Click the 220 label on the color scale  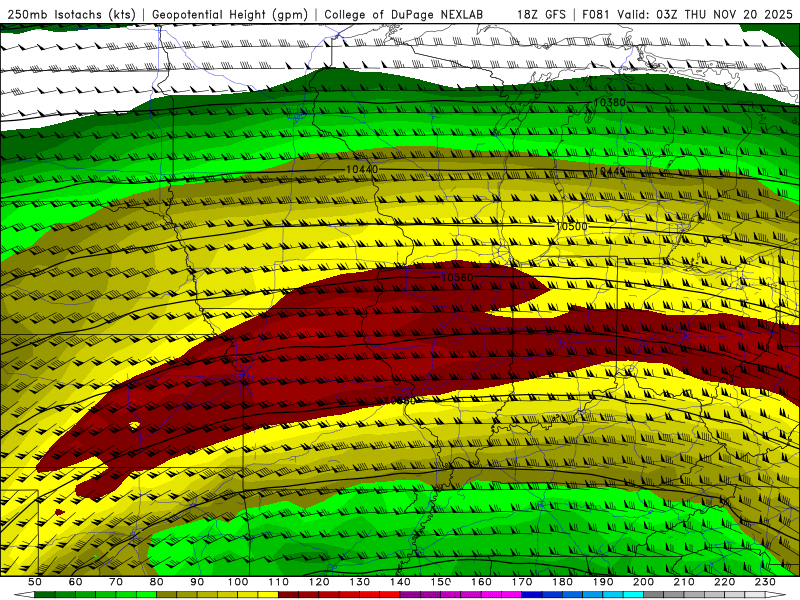tap(724, 582)
